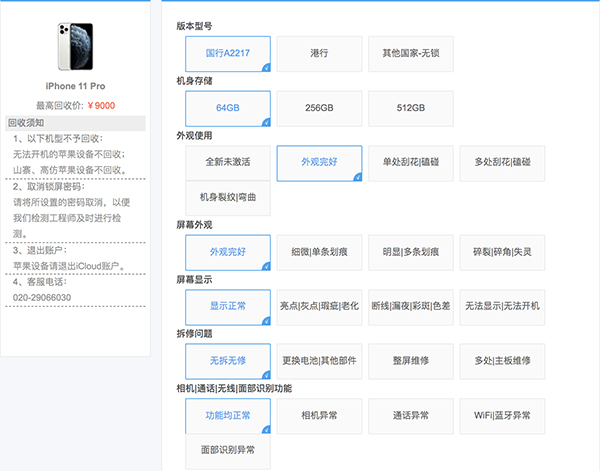This screenshot has height=471, width=600.
Task: Choose 通话异常 function option
Action: tap(411, 416)
